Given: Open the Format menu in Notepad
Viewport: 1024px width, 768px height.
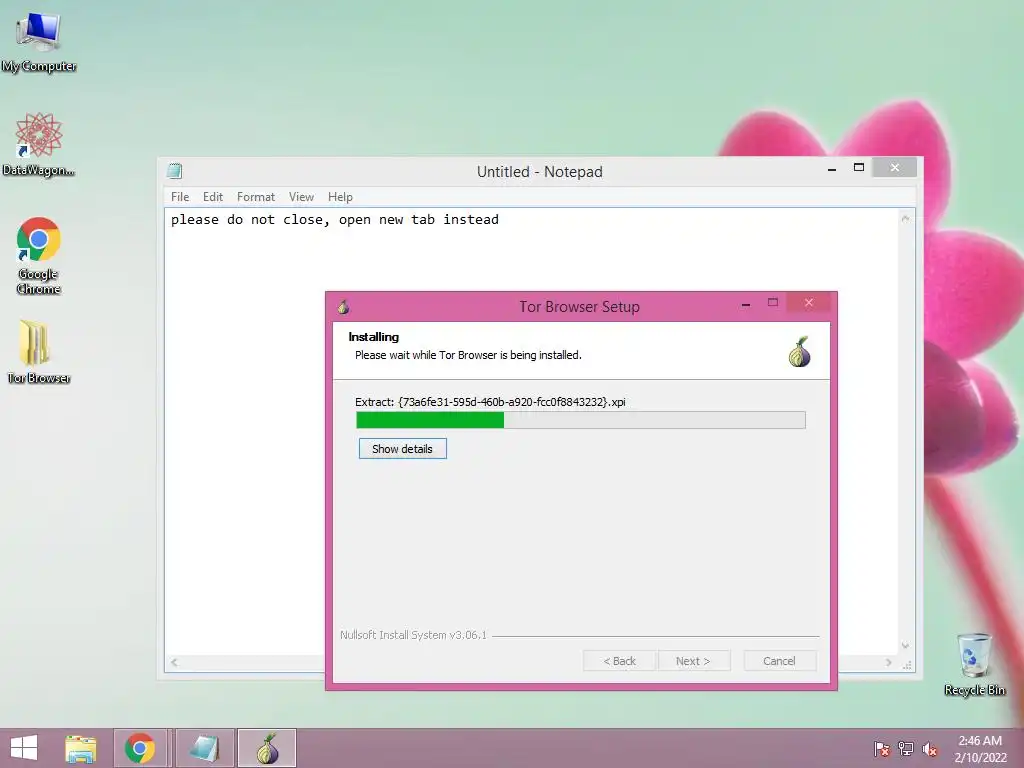Looking at the screenshot, I should pyautogui.click(x=255, y=197).
